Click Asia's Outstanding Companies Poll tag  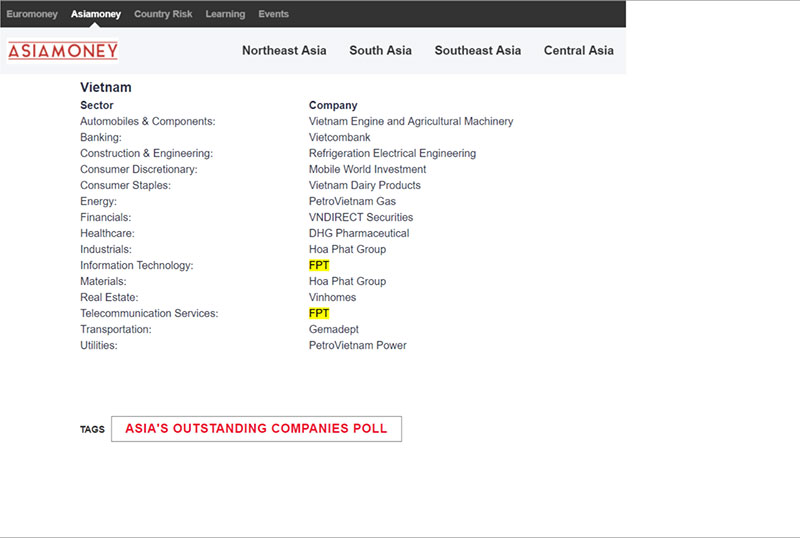coord(256,428)
